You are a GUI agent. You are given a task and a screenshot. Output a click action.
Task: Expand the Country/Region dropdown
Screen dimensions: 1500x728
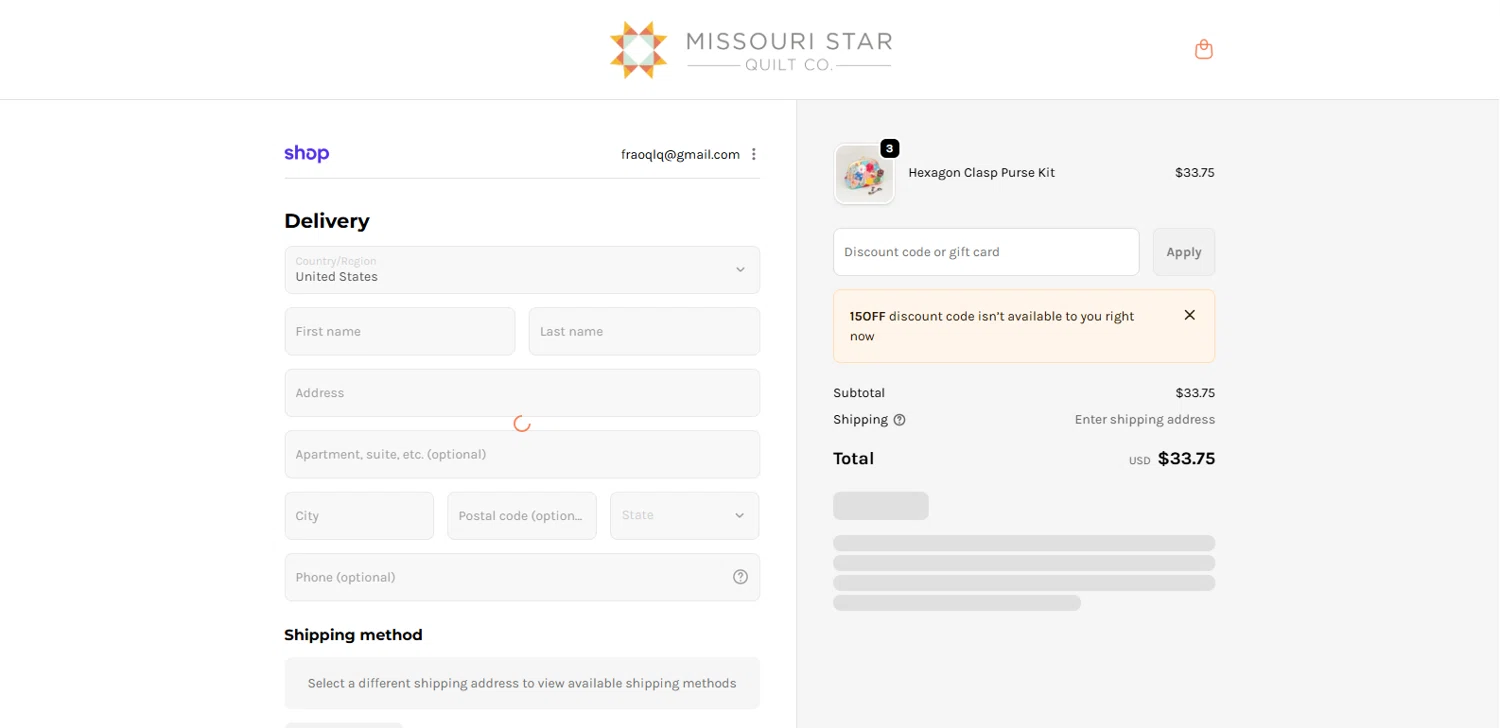click(522, 270)
